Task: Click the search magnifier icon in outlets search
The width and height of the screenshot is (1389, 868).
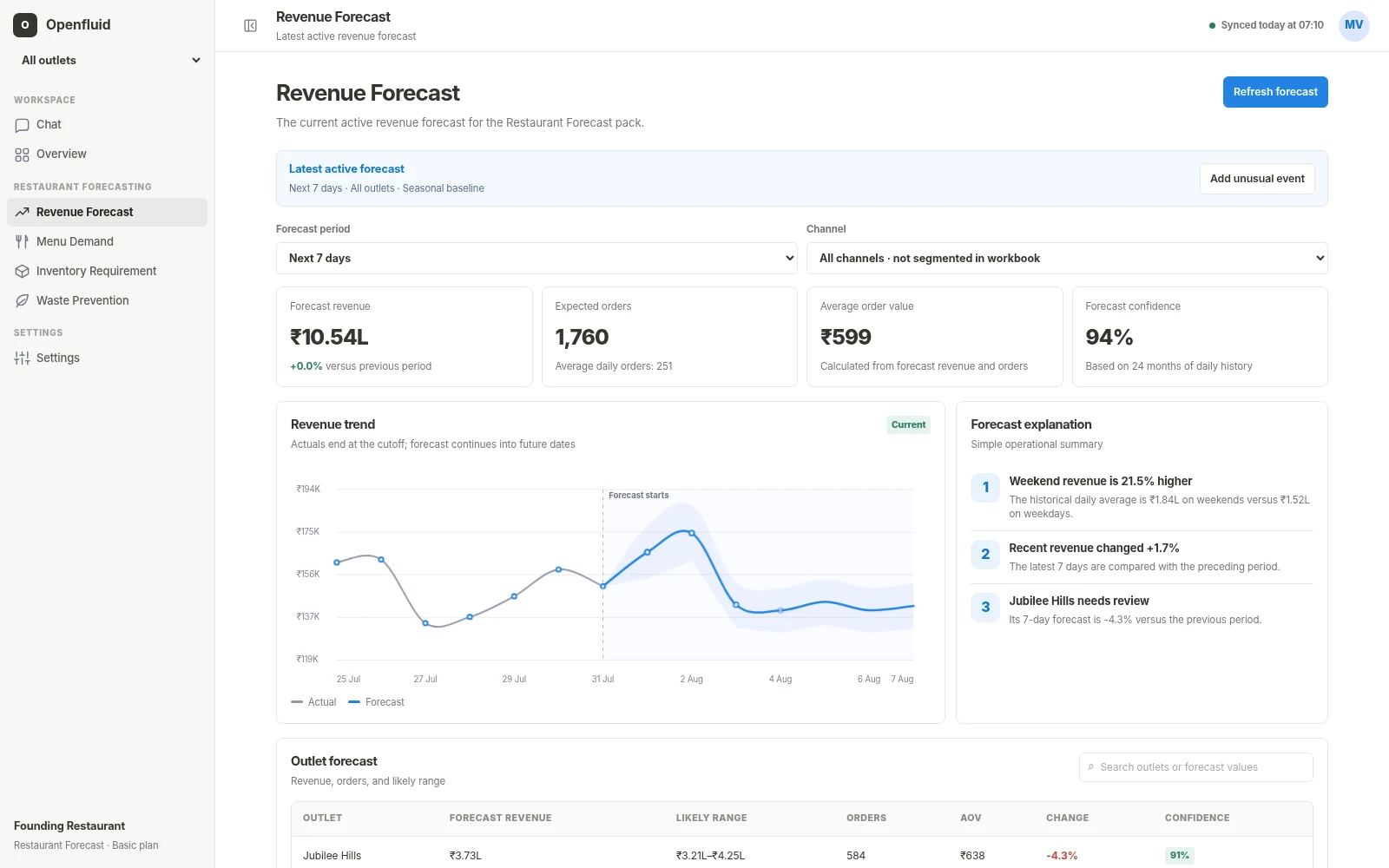Action: click(x=1091, y=767)
